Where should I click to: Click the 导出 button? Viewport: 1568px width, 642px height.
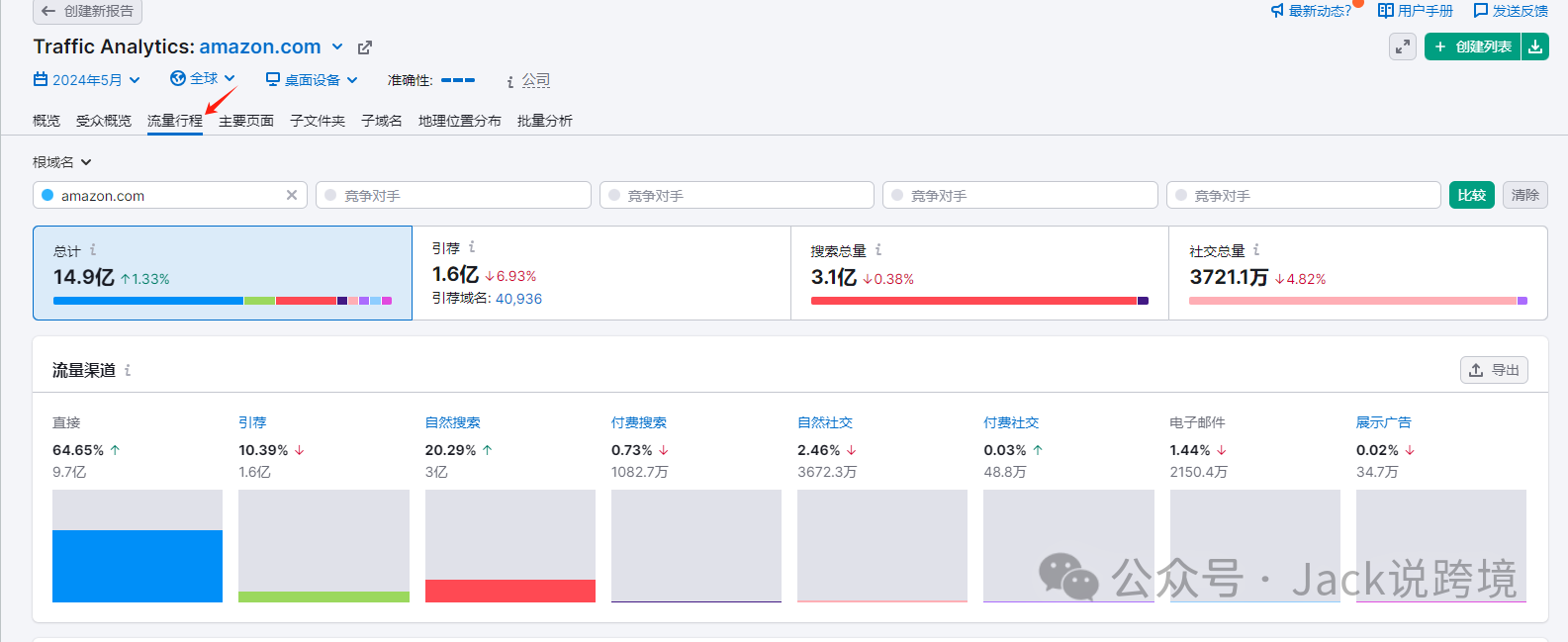(x=1494, y=370)
